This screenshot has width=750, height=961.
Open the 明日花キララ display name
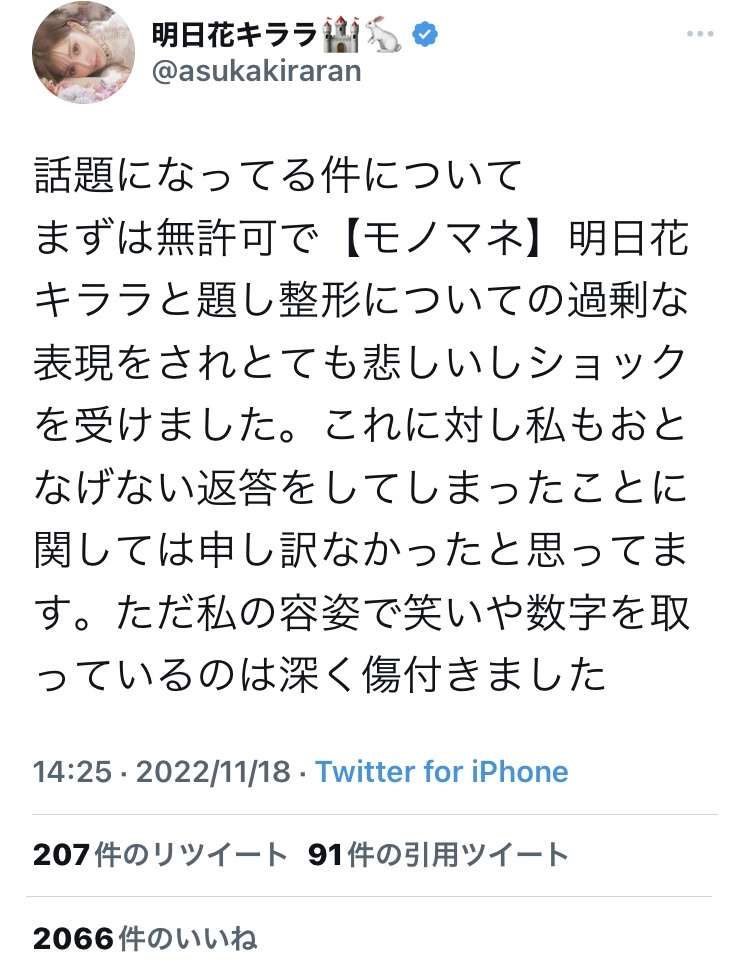coord(235,36)
